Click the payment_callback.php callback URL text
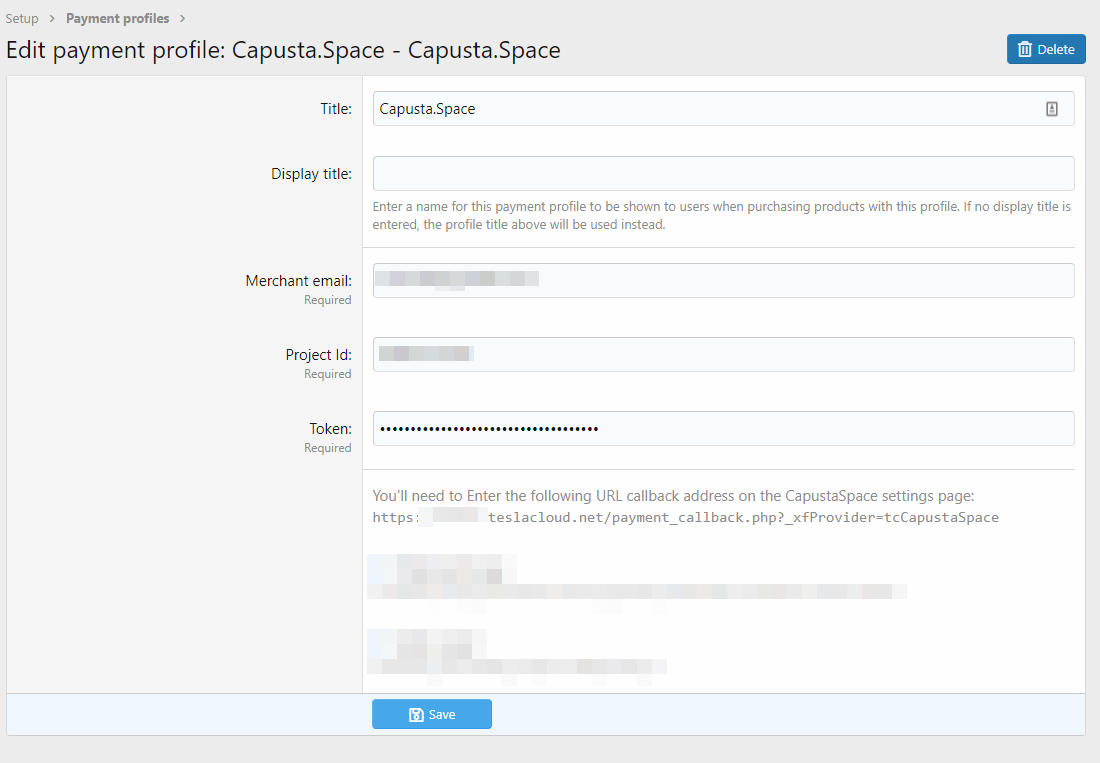 (x=685, y=518)
